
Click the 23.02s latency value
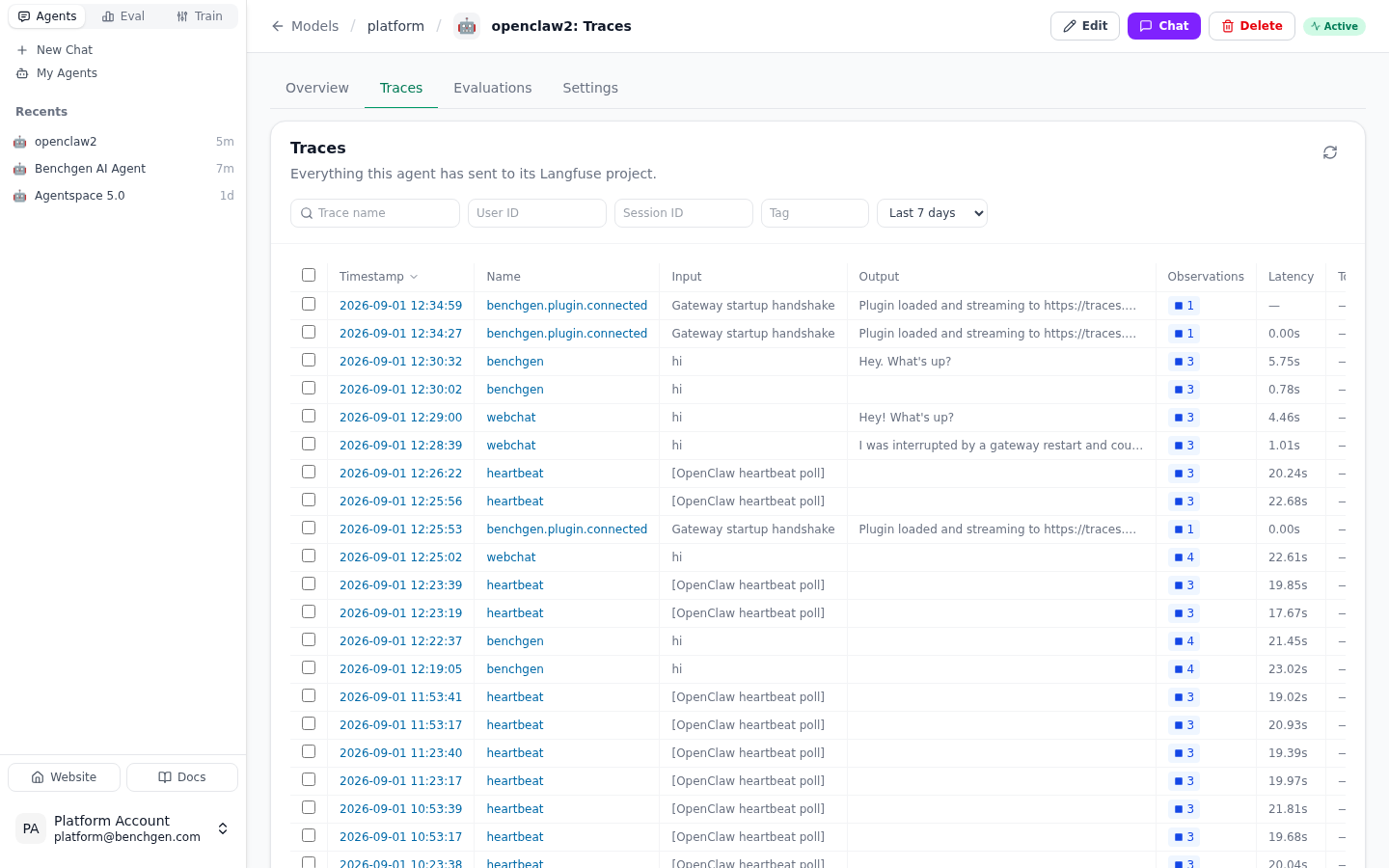click(x=1288, y=669)
